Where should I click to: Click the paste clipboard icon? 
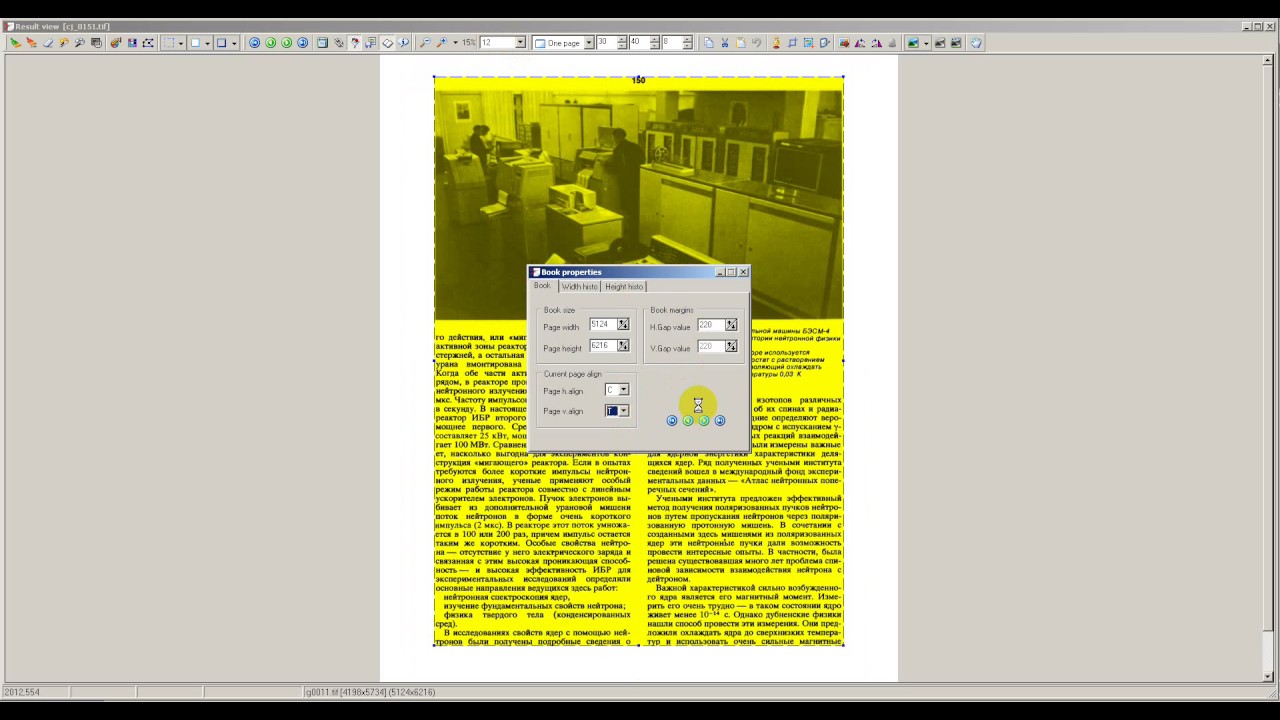741,43
